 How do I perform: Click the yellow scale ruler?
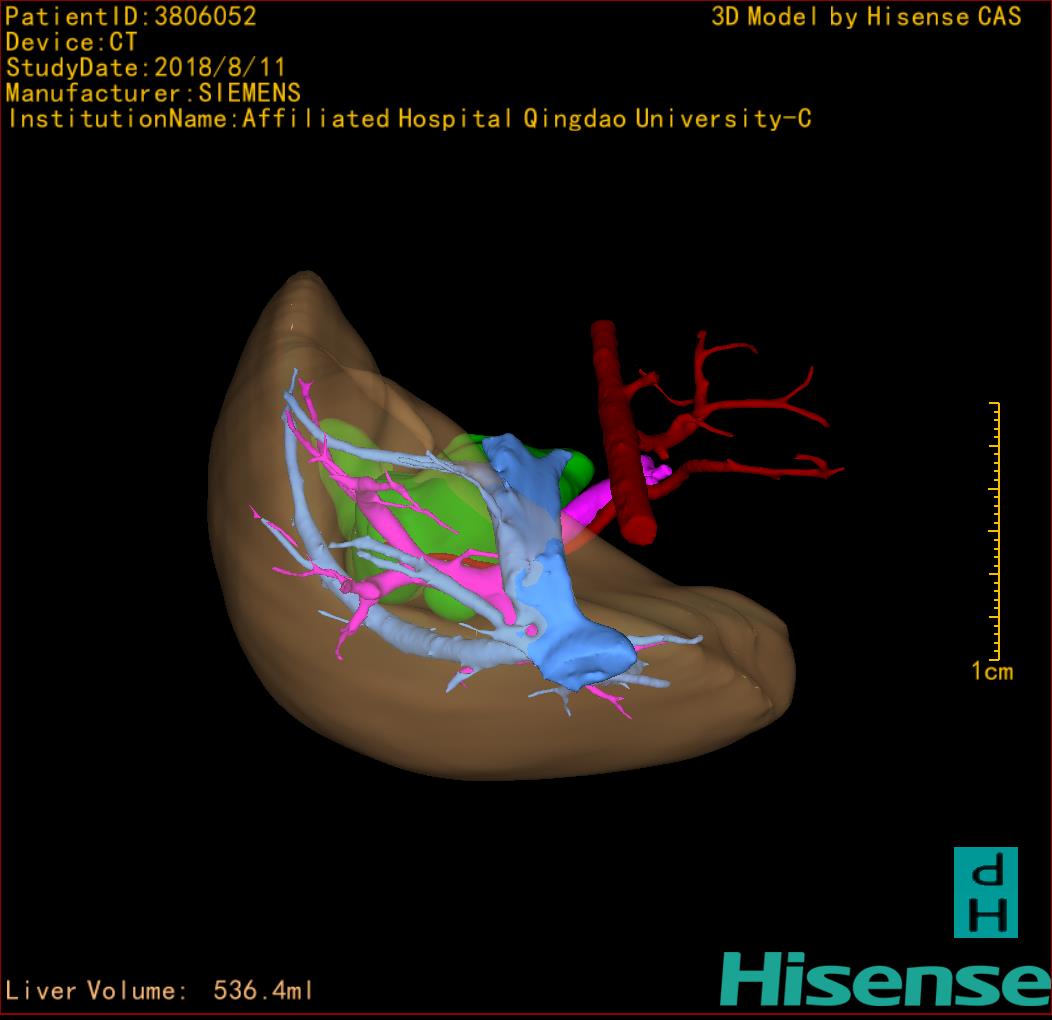[x=995, y=531]
